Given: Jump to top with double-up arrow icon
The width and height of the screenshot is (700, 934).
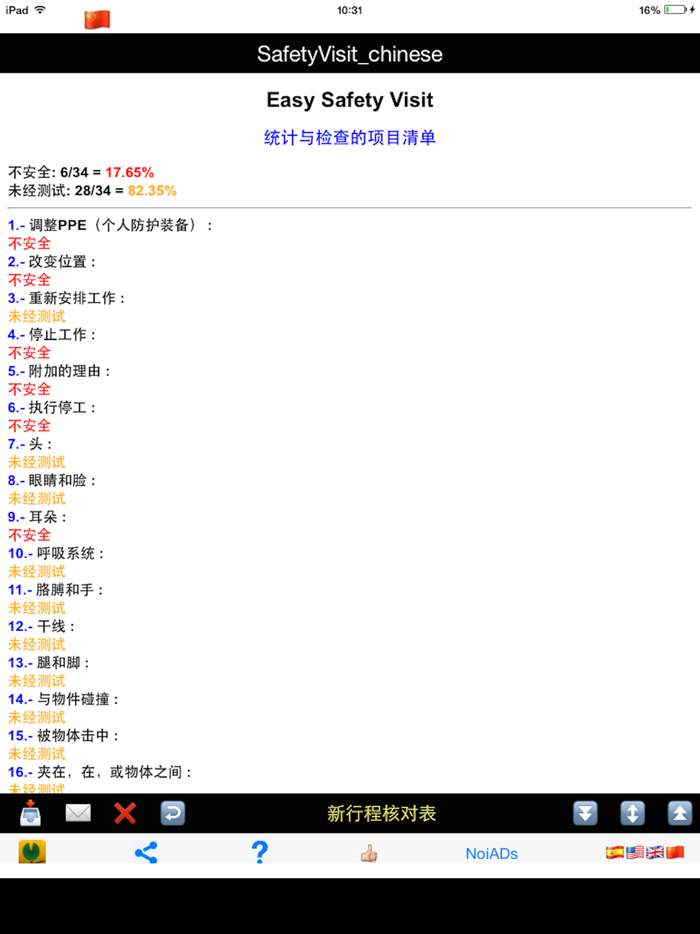Looking at the screenshot, I should click(x=680, y=813).
